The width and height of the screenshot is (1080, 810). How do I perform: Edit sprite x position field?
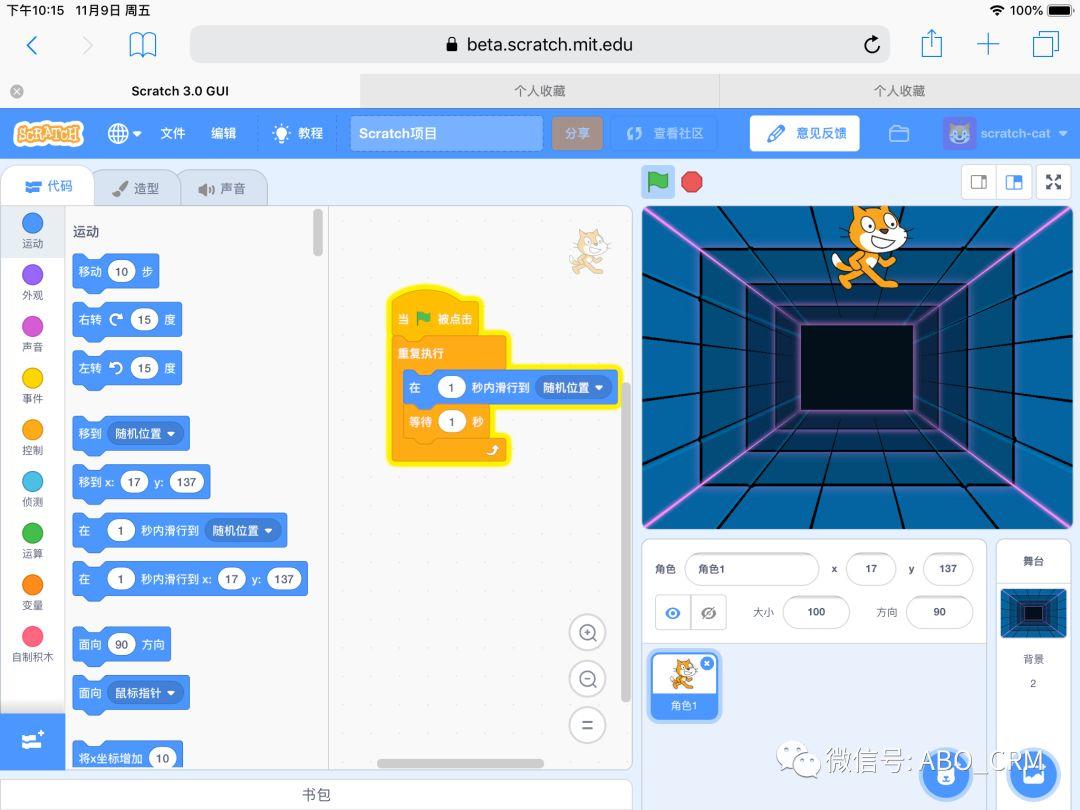click(871, 569)
